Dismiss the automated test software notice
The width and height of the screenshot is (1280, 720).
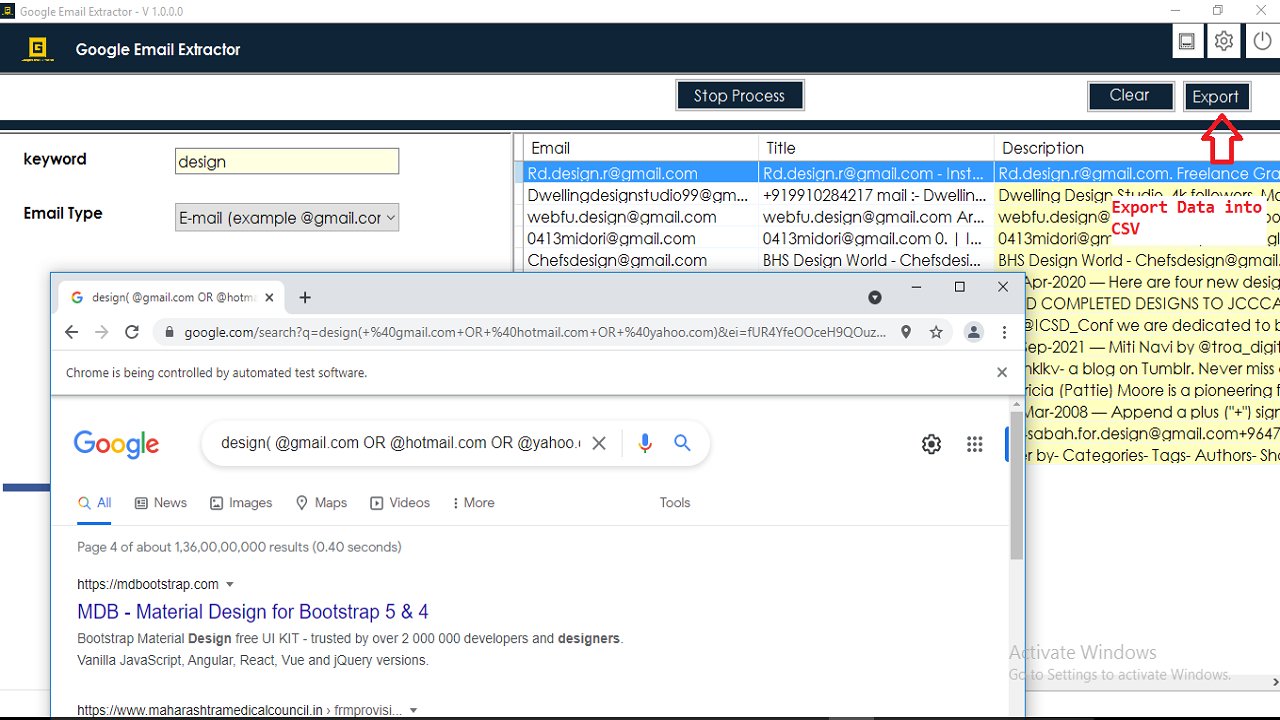(x=1002, y=372)
